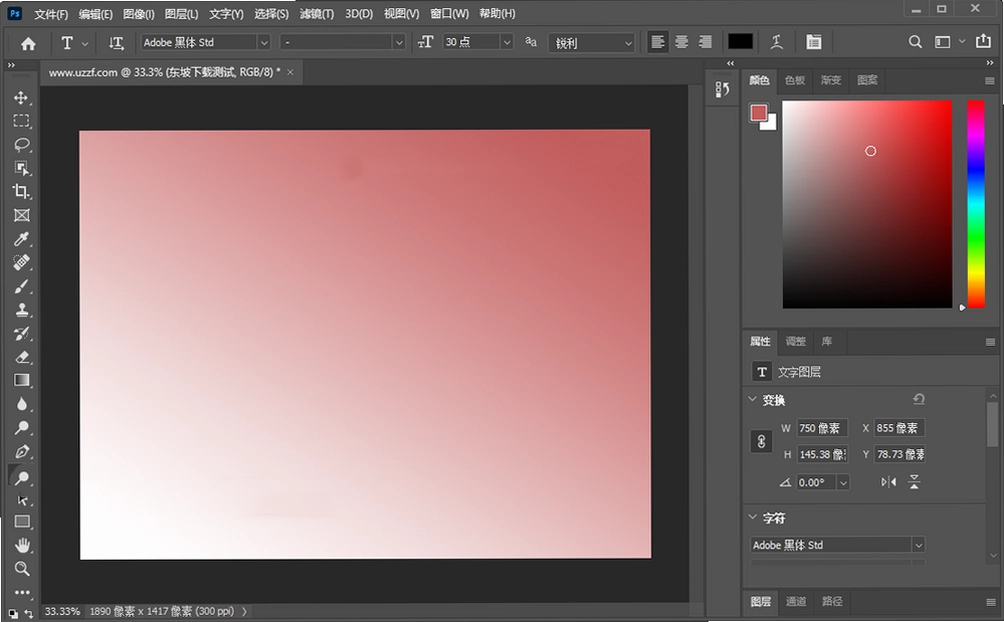Switch to the 调整 tab
This screenshot has height=622, width=1004.
(x=795, y=341)
